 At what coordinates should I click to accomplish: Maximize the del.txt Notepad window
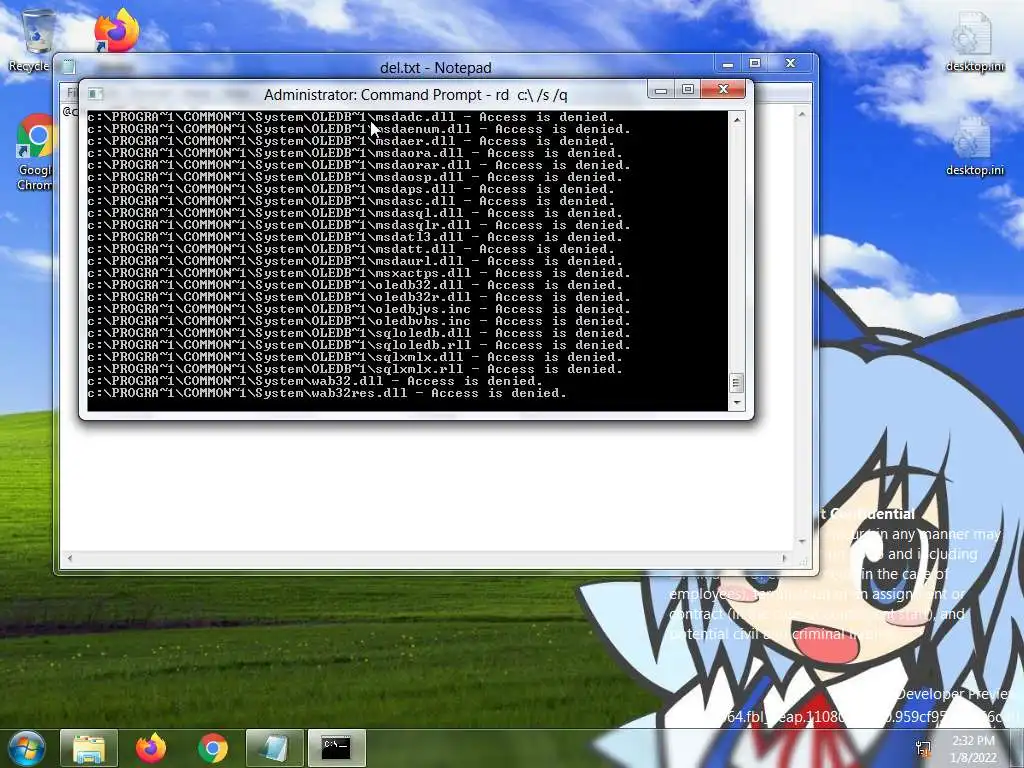[755, 64]
